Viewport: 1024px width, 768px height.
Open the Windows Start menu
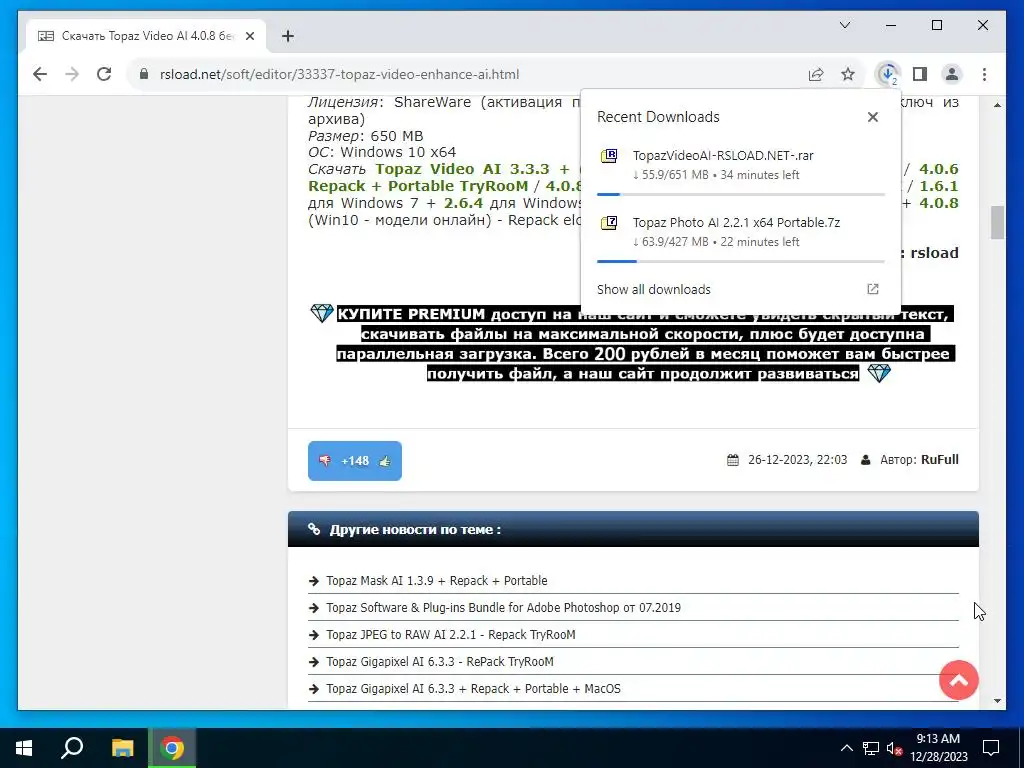(x=24, y=748)
